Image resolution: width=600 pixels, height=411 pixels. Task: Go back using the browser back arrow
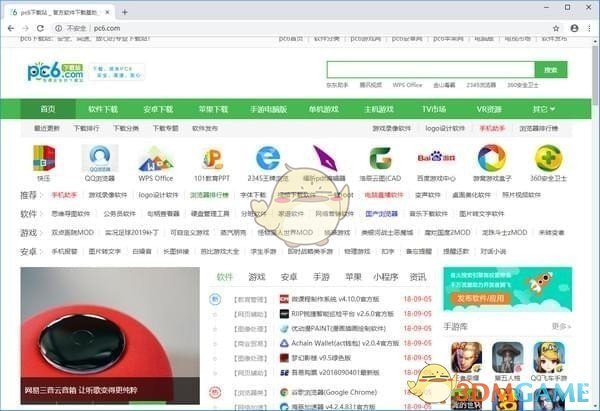pos(11,28)
